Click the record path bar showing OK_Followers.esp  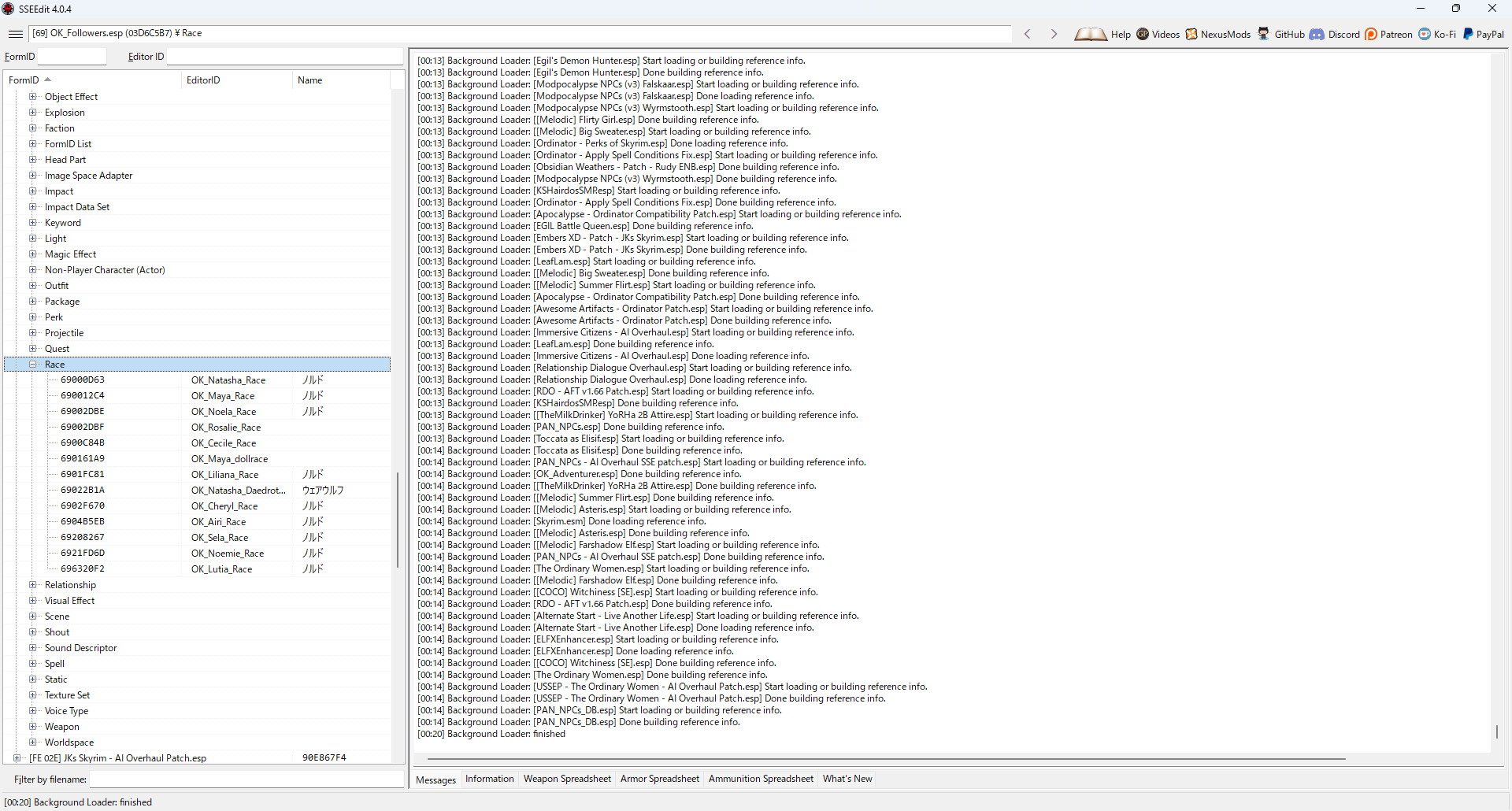[x=520, y=33]
